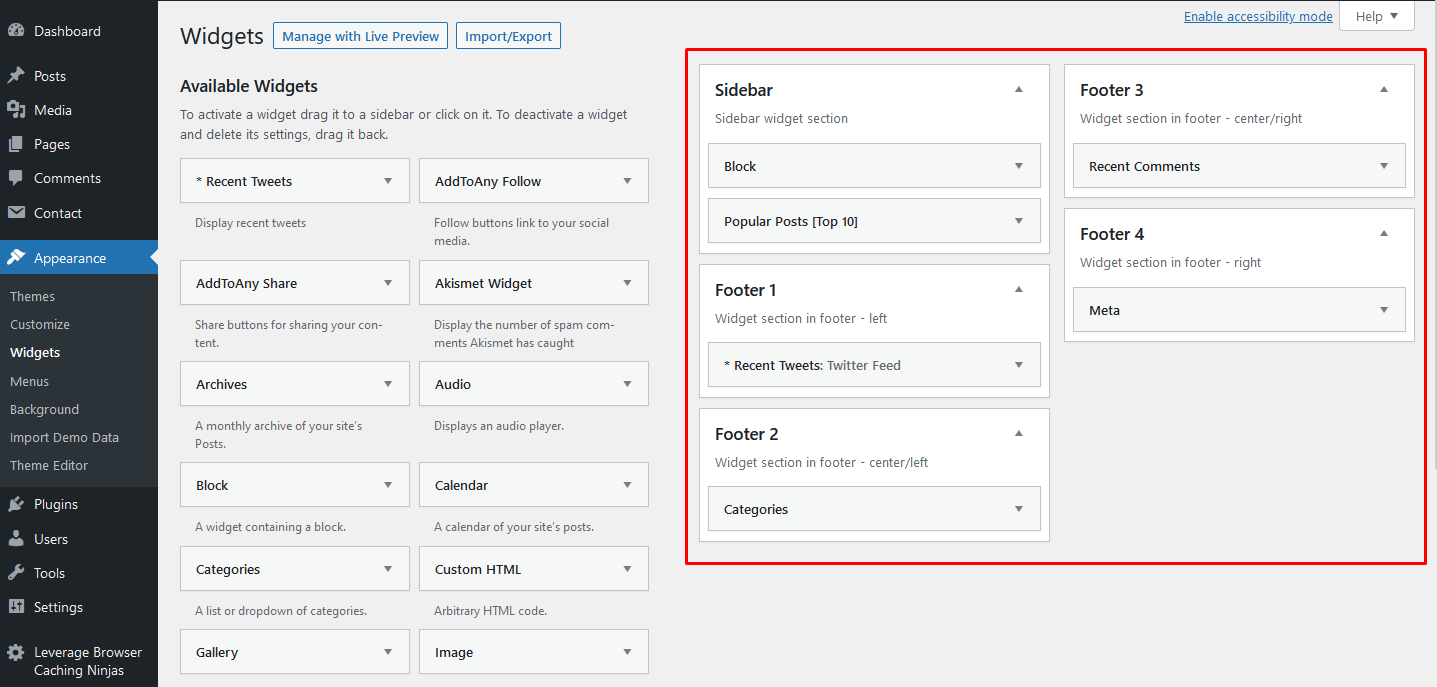The width and height of the screenshot is (1437, 687).
Task: Click the Pages icon in sidebar
Action: click(x=16, y=144)
